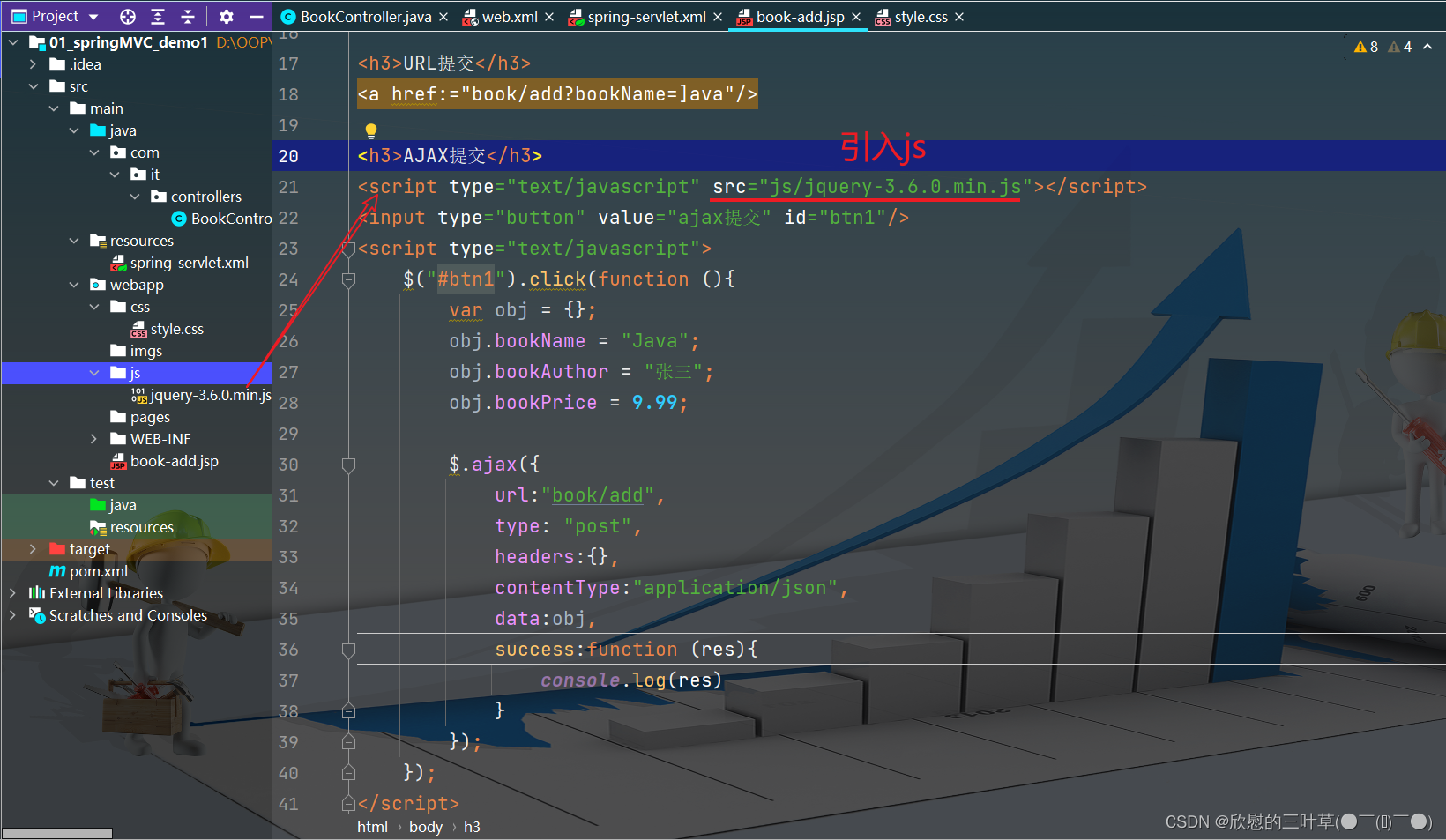Click html in the breadcrumb bar
1446x840 pixels.
(372, 827)
